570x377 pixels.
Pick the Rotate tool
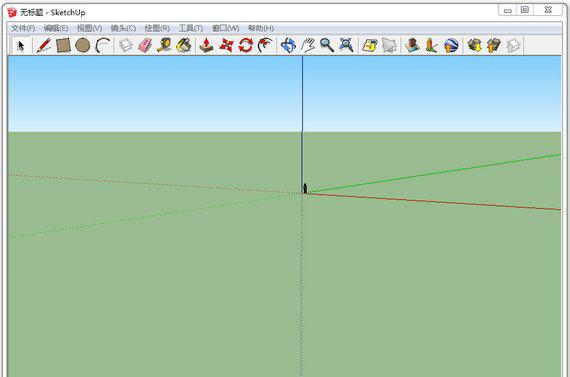point(246,46)
